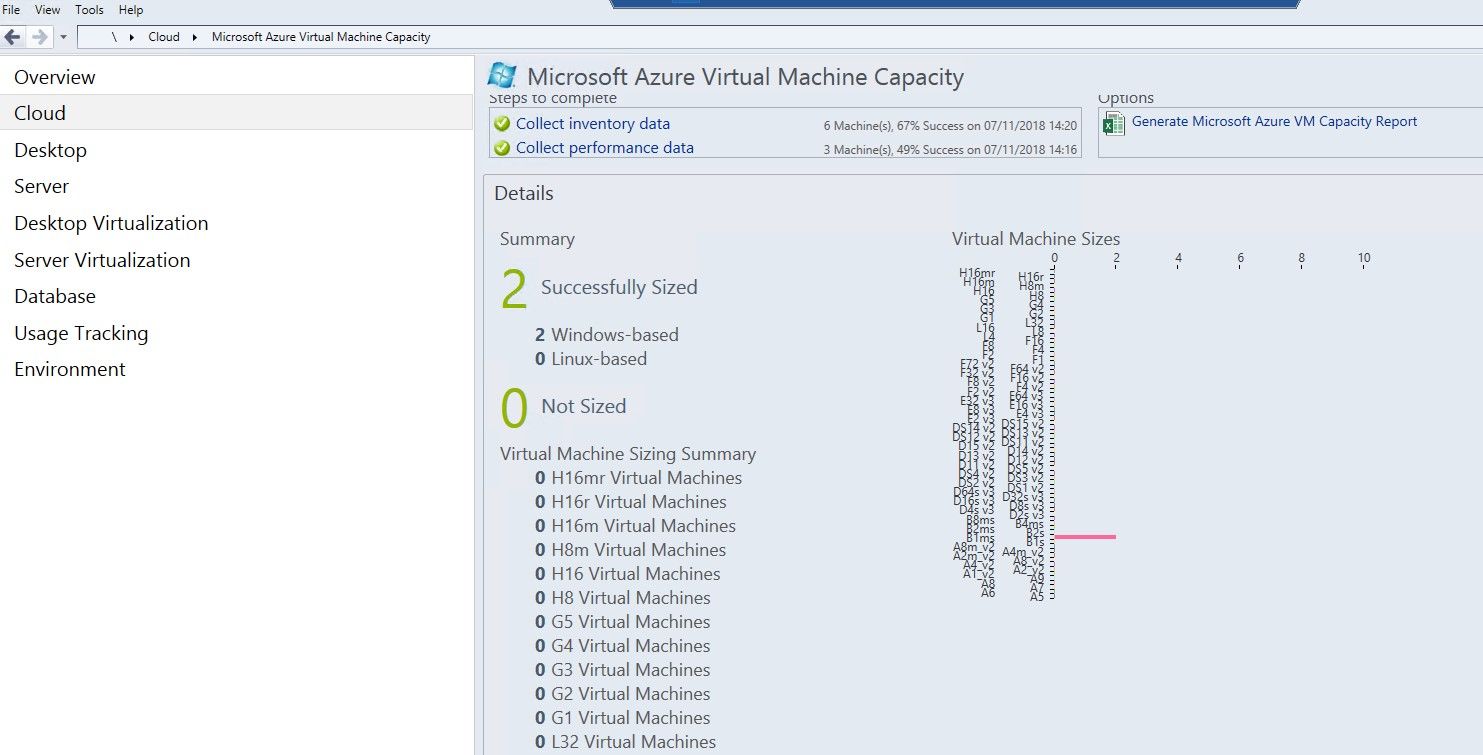This screenshot has height=755, width=1483.
Task: Open Usage Tracking section
Action: click(x=236, y=333)
